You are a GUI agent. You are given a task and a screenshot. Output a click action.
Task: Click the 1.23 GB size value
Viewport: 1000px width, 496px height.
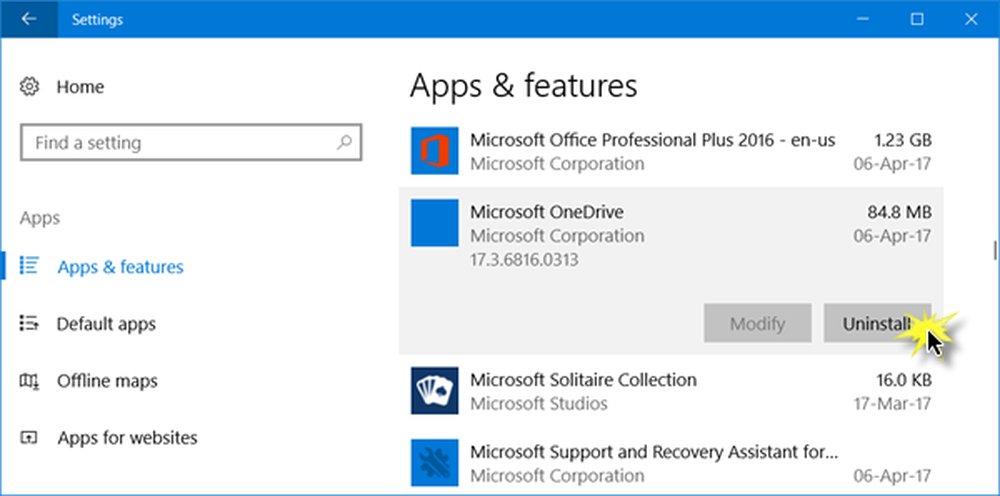tap(902, 140)
